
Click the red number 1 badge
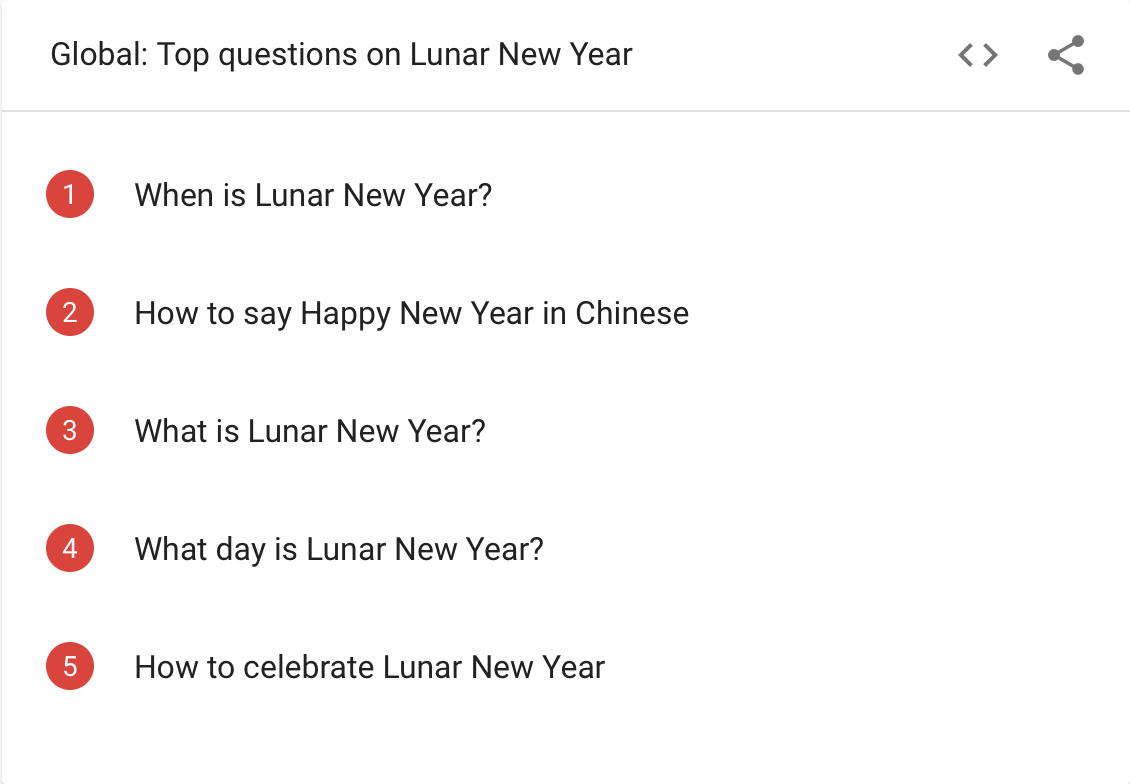click(x=70, y=195)
